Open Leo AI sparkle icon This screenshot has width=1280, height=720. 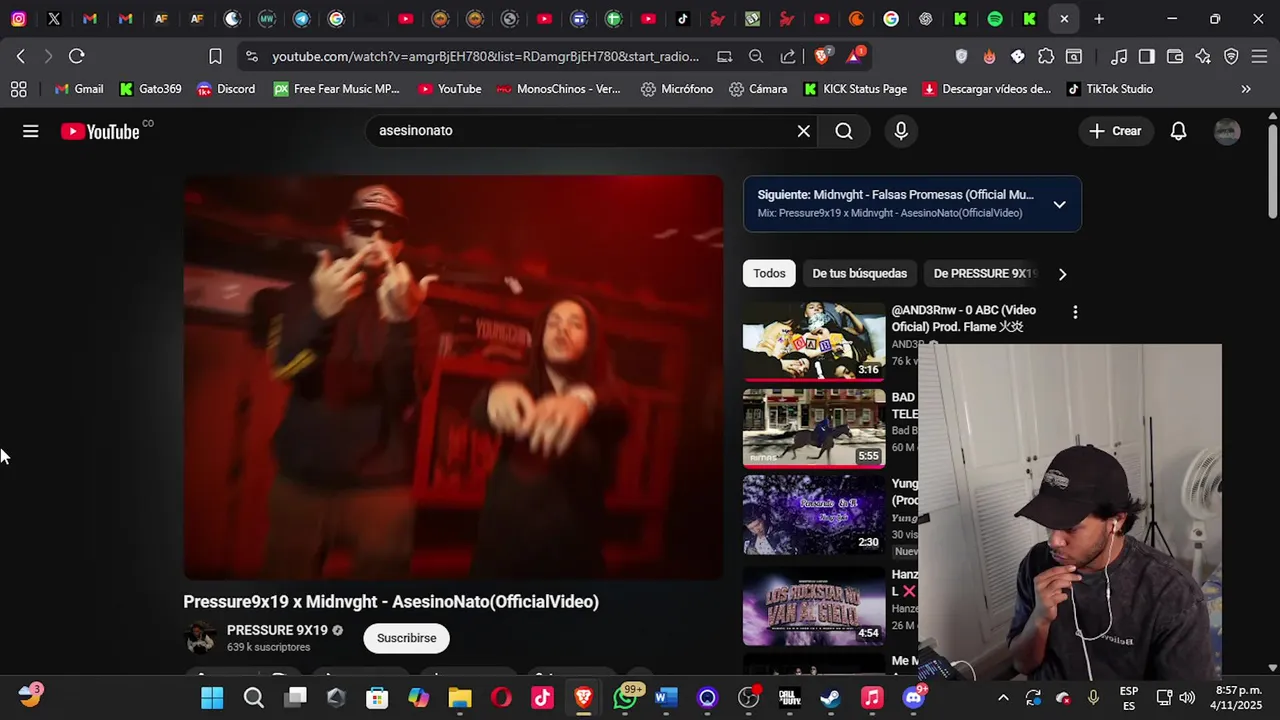[x=1203, y=57]
